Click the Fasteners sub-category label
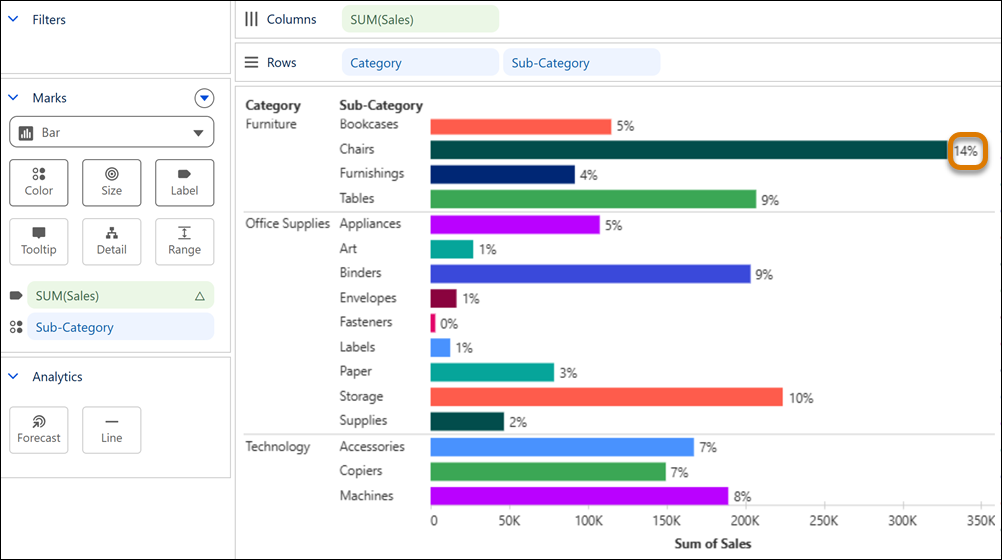1002x560 pixels. point(366,322)
